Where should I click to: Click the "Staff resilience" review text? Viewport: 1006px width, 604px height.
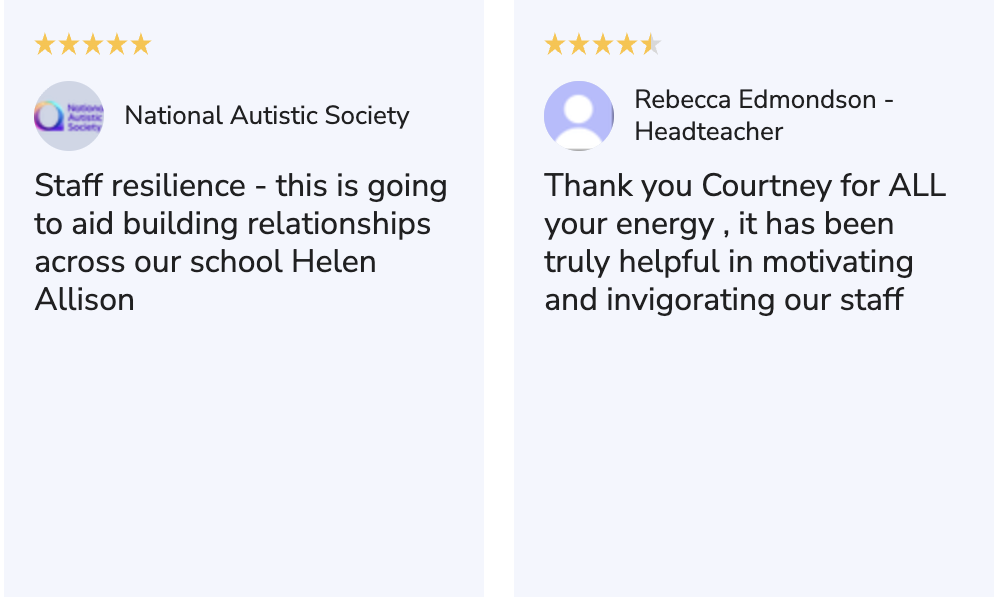[140, 186]
